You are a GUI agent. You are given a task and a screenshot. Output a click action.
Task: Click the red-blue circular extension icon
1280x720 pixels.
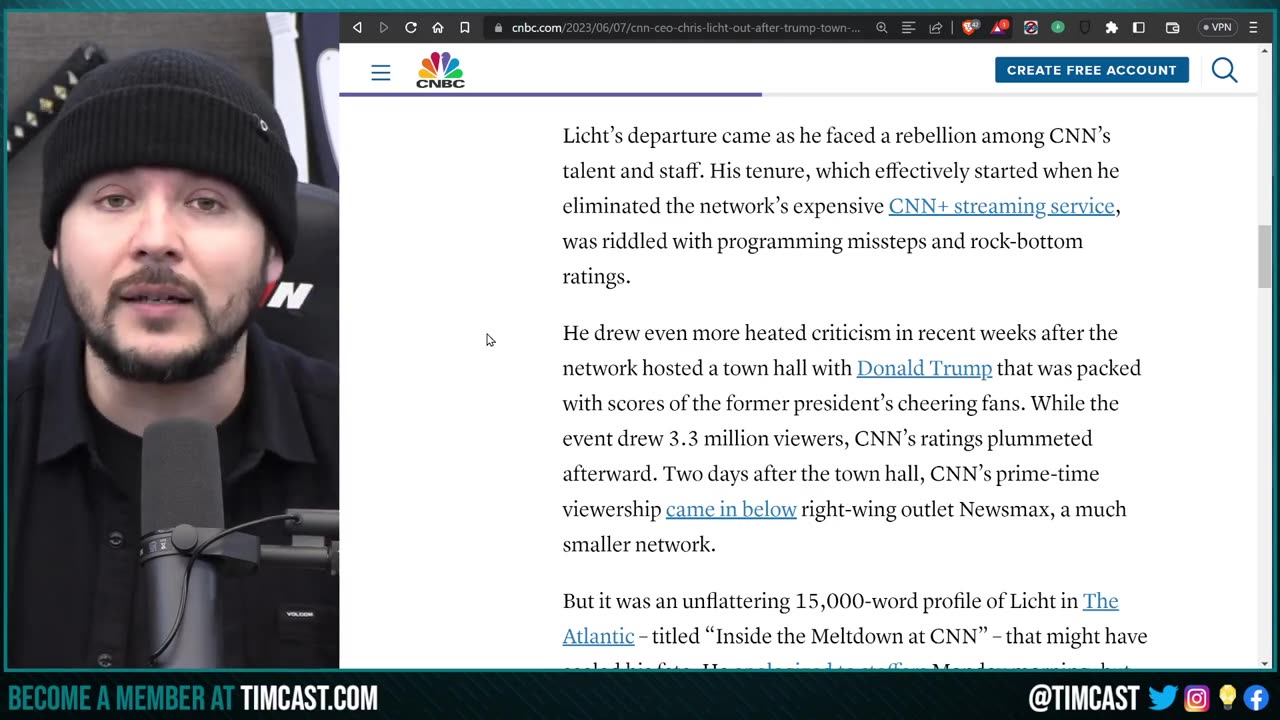1030,28
